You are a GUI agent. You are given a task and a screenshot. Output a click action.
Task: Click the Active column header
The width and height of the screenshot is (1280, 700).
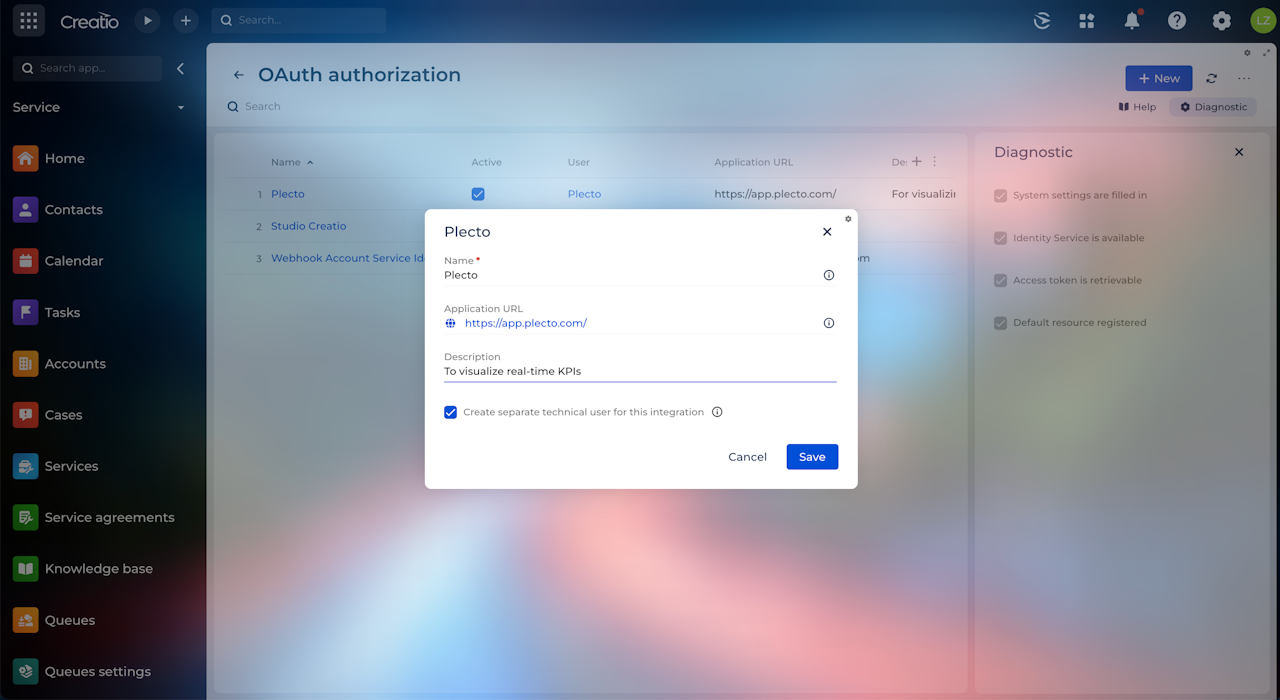(487, 162)
